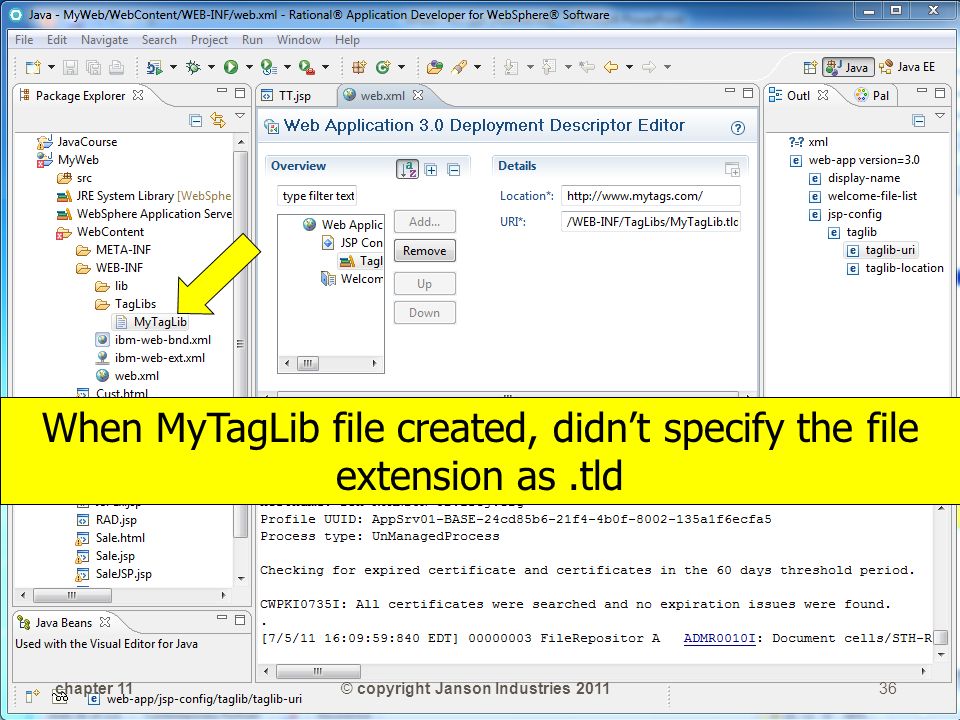This screenshot has height=720, width=960.
Task: Click the Add... button
Action: [424, 222]
